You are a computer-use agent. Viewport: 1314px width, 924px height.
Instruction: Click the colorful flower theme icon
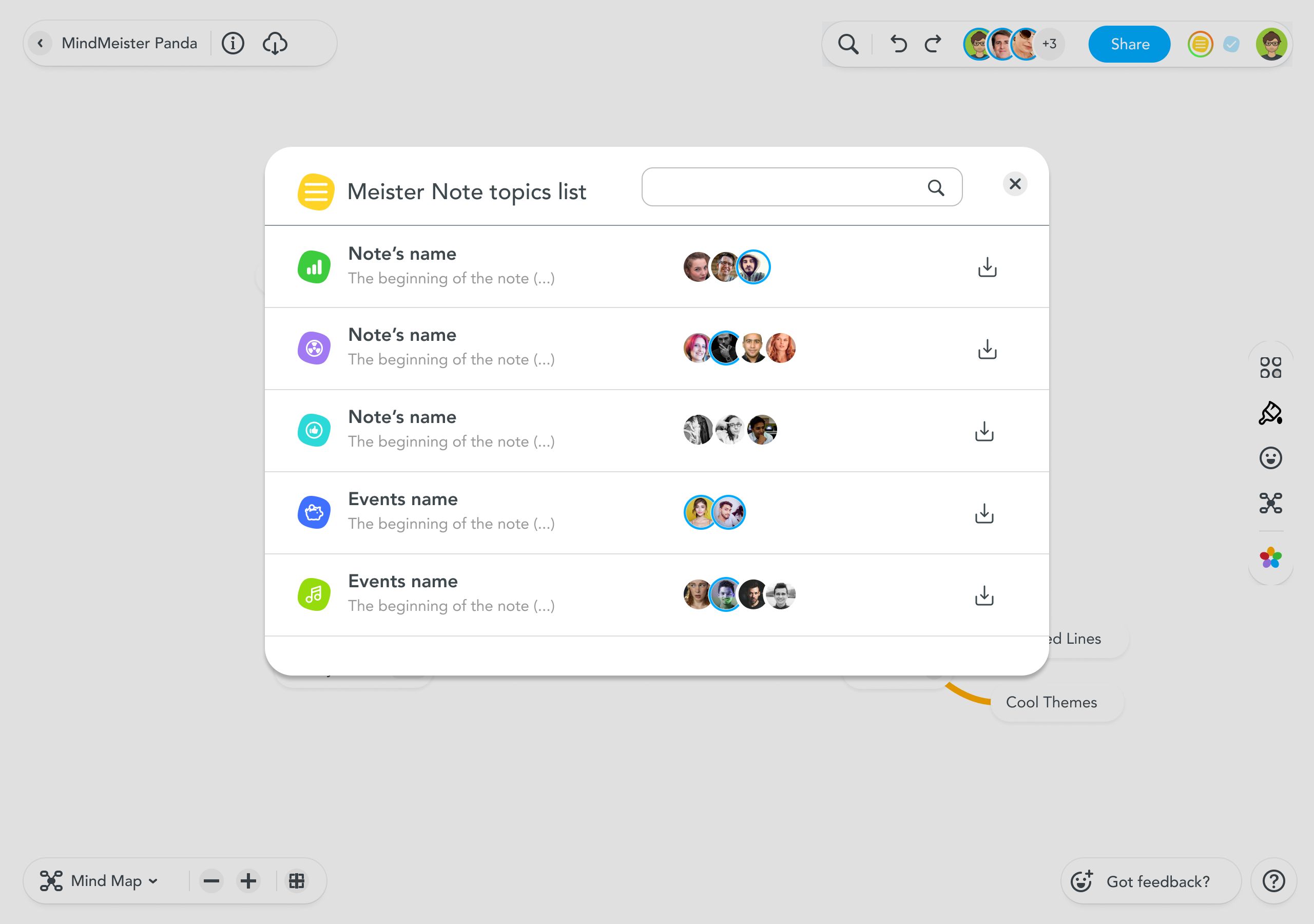[1270, 557]
